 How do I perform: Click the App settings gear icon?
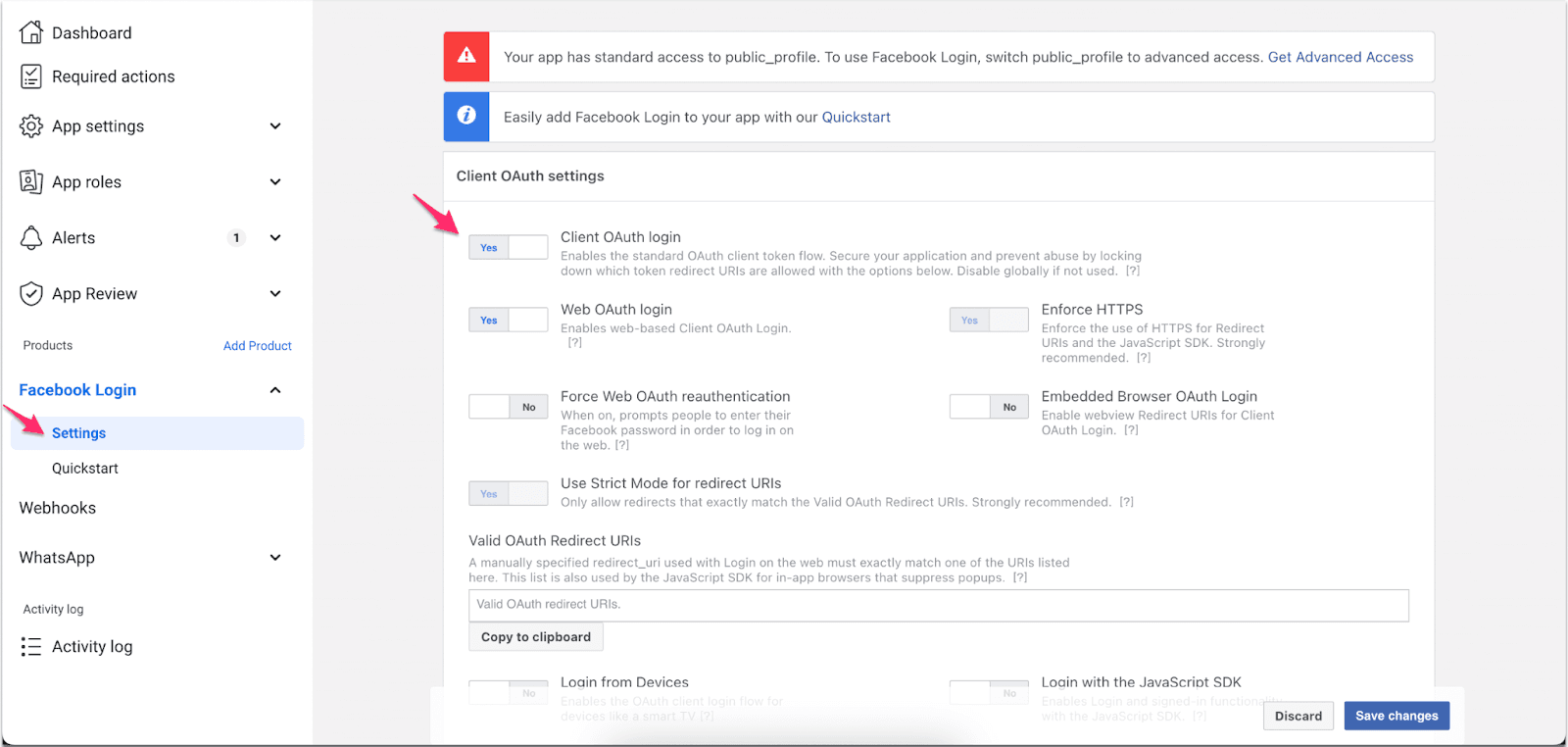(x=31, y=126)
